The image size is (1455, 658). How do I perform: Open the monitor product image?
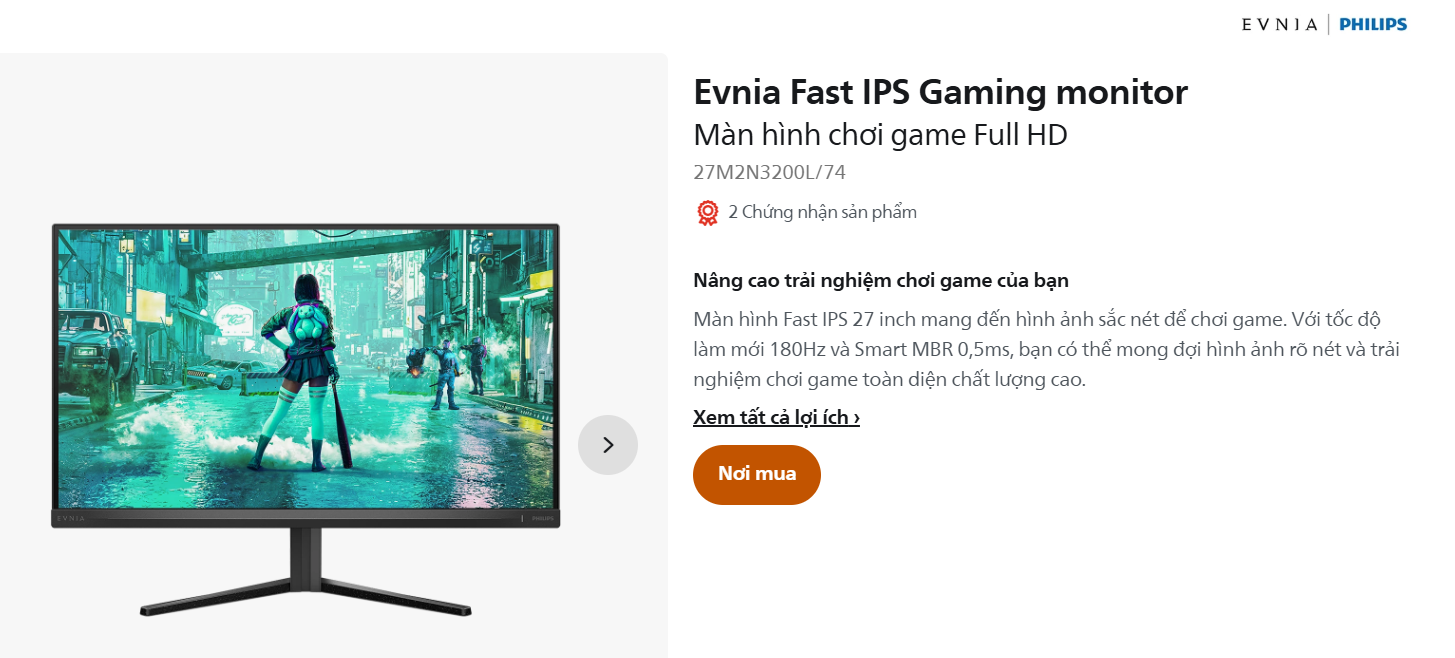click(306, 420)
